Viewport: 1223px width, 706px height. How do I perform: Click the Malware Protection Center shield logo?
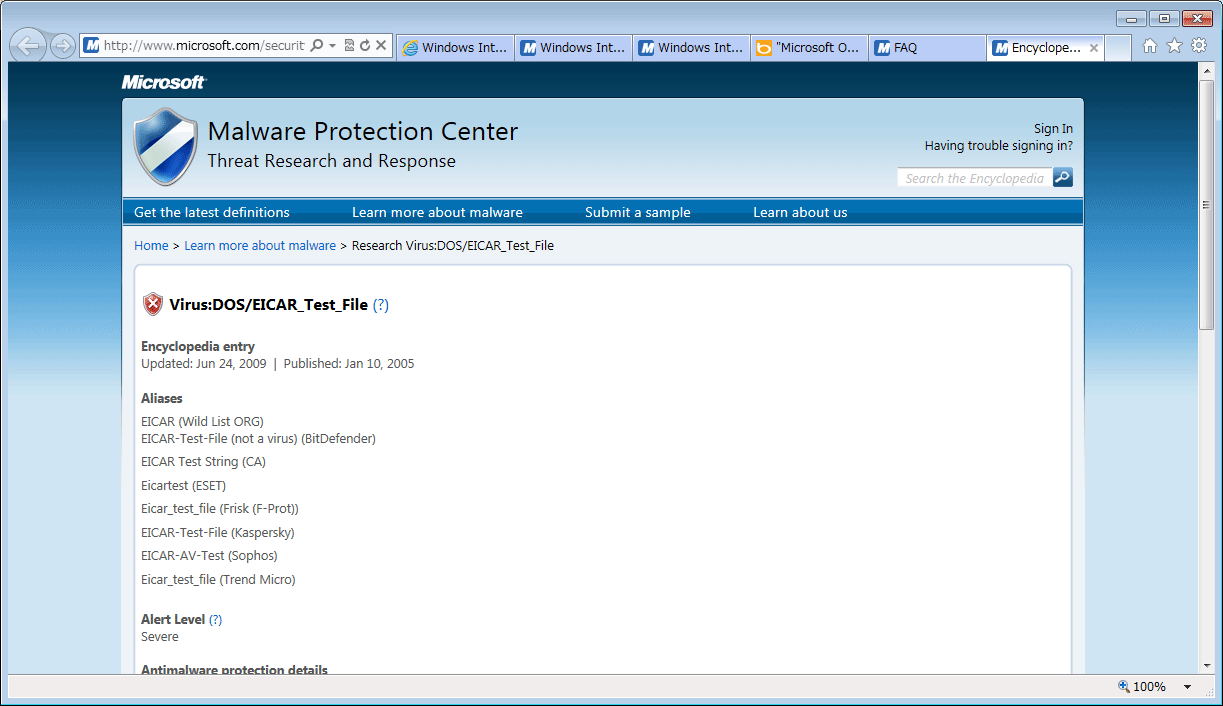click(165, 147)
